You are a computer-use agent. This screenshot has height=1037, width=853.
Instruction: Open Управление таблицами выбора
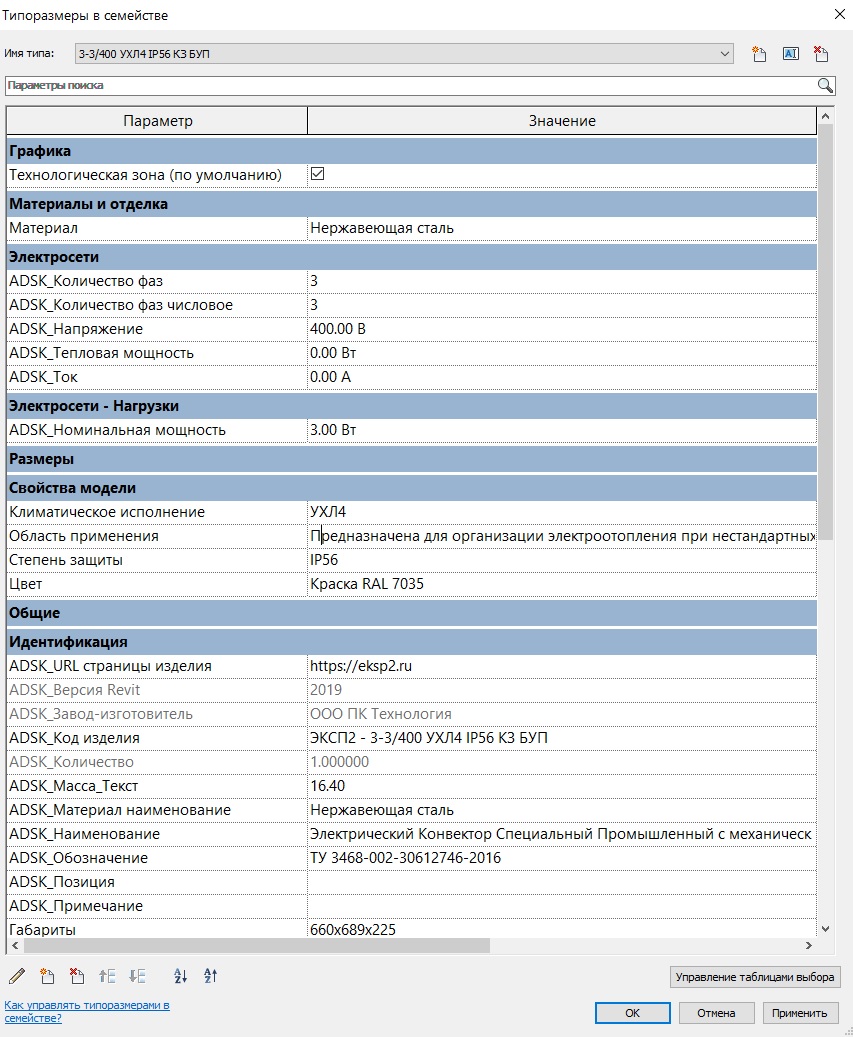(x=755, y=977)
